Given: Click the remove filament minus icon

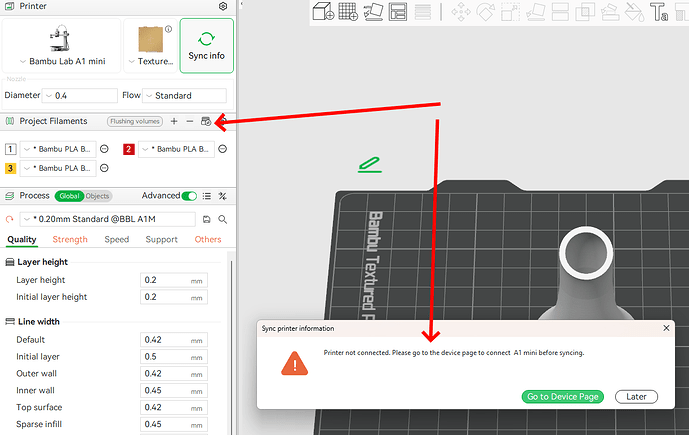Looking at the screenshot, I should tap(189, 121).
